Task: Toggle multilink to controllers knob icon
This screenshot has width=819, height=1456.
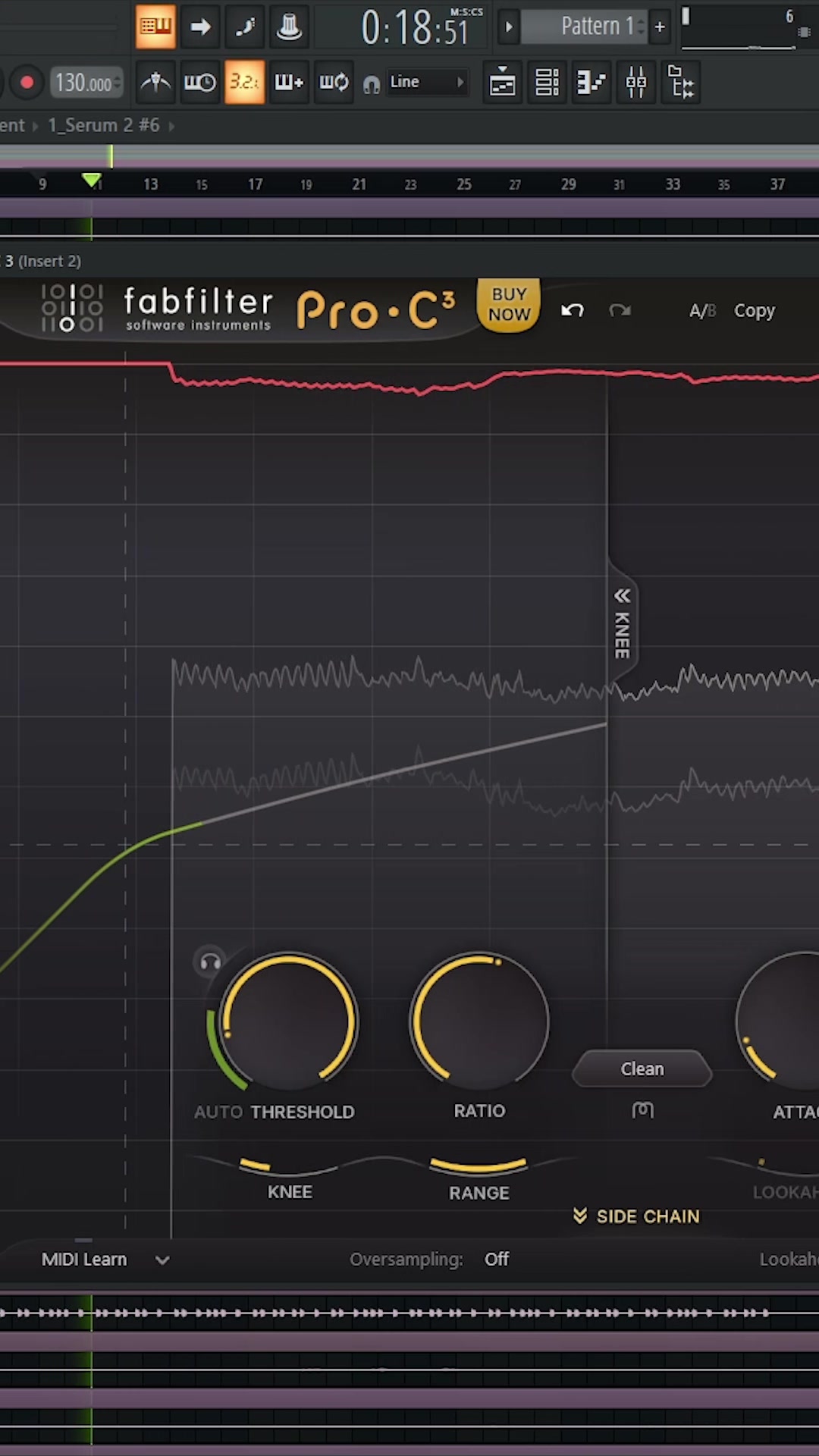Action: 289,27
